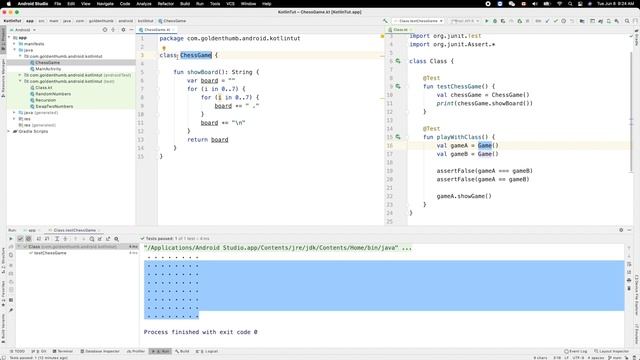The height and width of the screenshot is (360, 640).
Task: Expand all test results
Action: 57,239
